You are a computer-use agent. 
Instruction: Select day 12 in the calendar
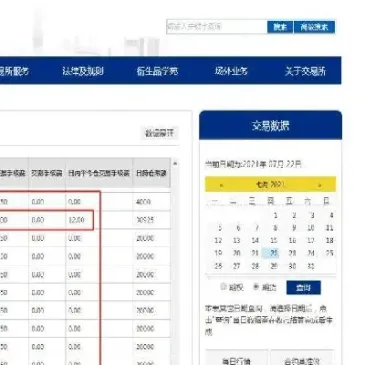(218, 241)
